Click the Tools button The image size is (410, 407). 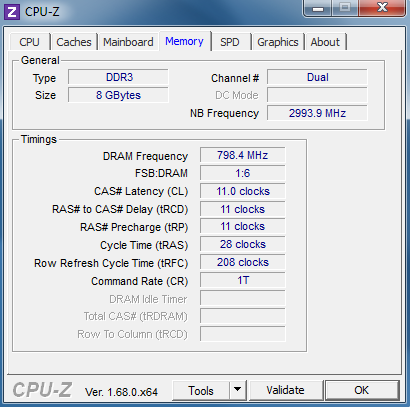point(201,390)
